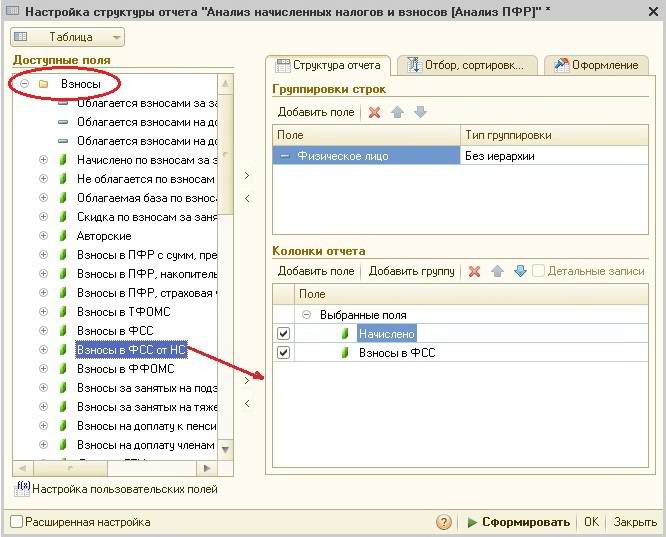Switch to Оформление tab
The height and width of the screenshot is (537, 666).
click(596, 65)
